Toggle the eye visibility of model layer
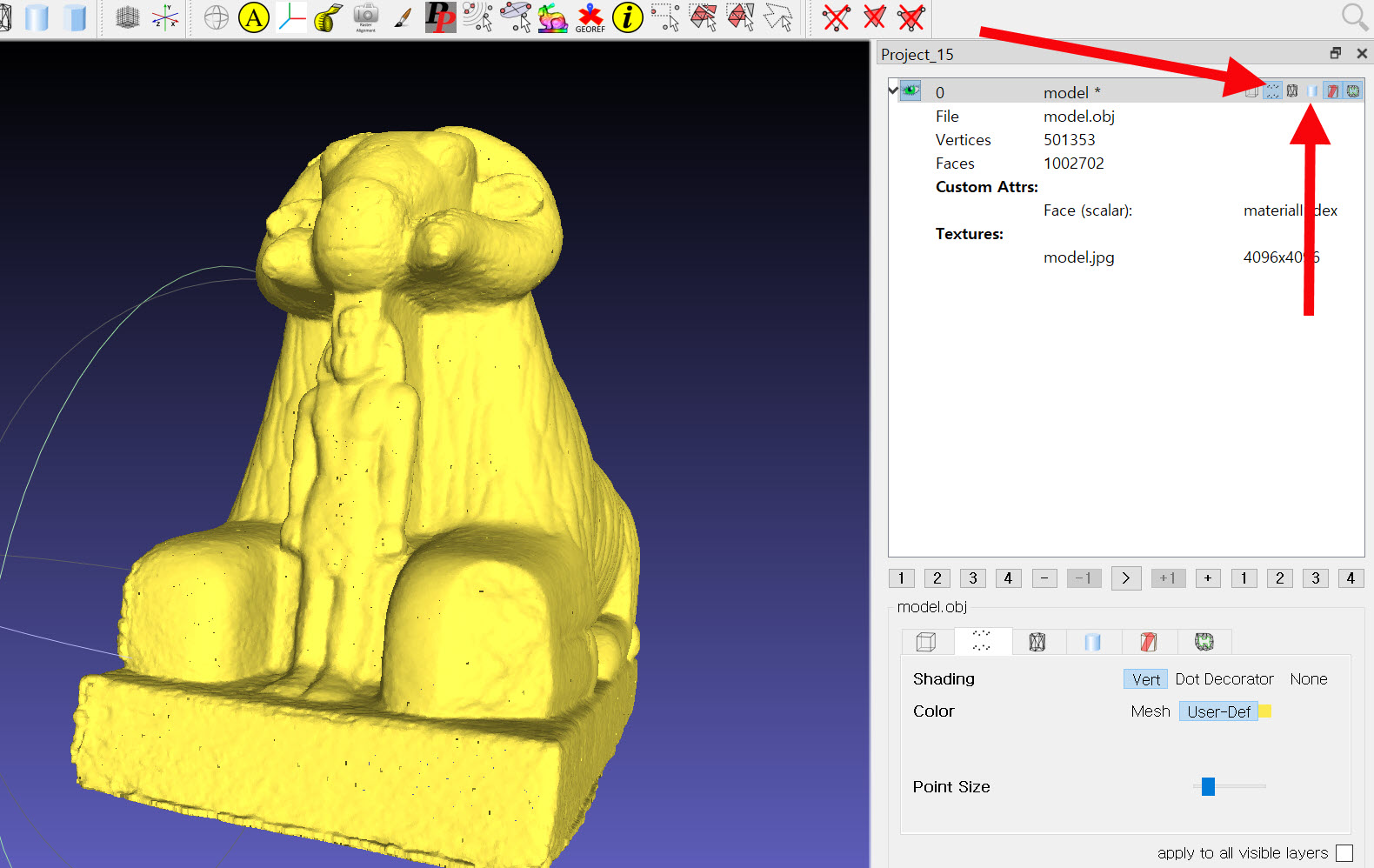 (x=910, y=90)
